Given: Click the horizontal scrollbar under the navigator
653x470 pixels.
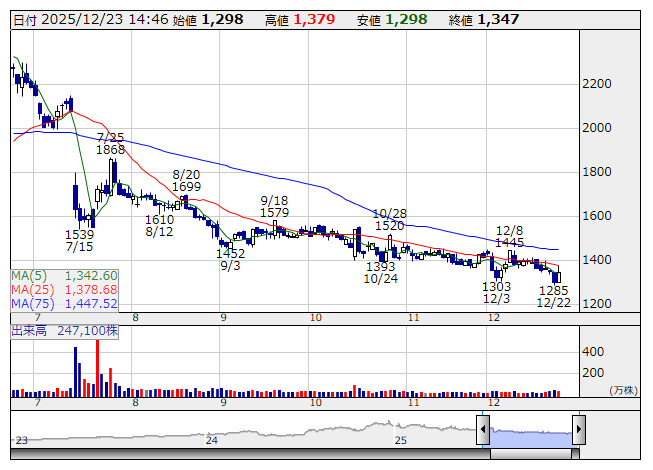Looking at the screenshot, I should 300,451.
